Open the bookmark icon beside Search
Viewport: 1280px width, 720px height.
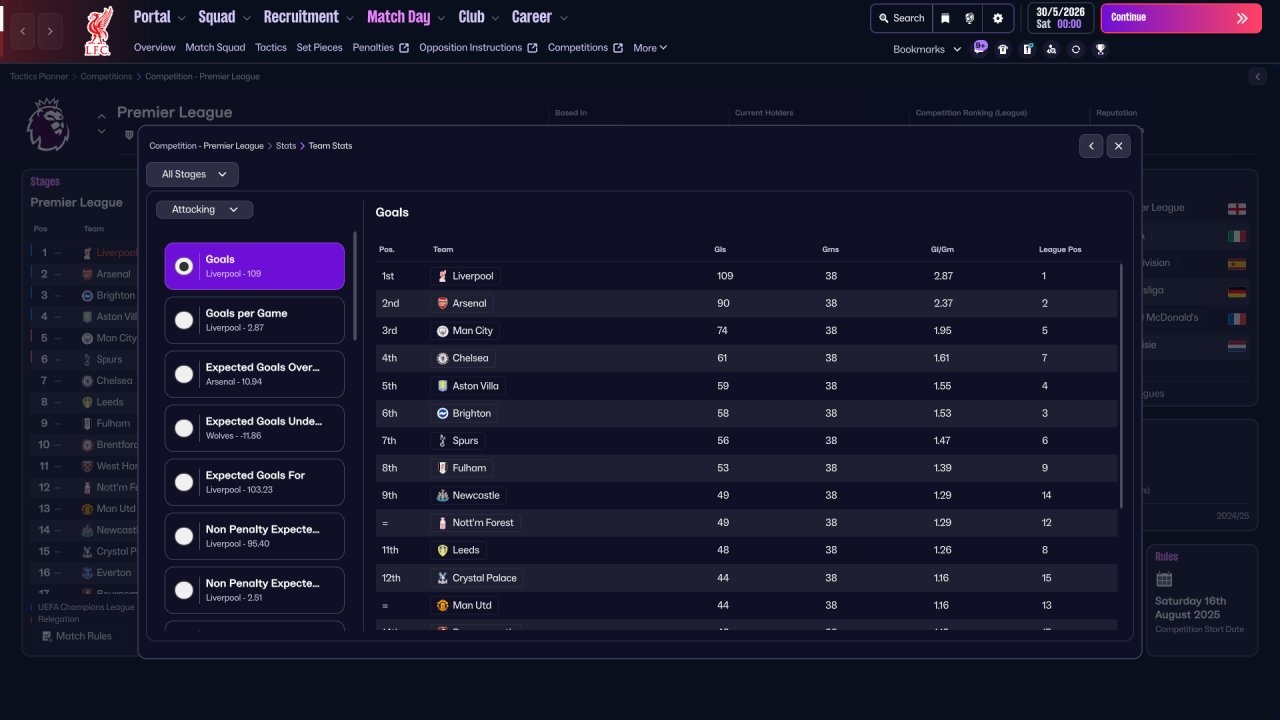pos(945,18)
